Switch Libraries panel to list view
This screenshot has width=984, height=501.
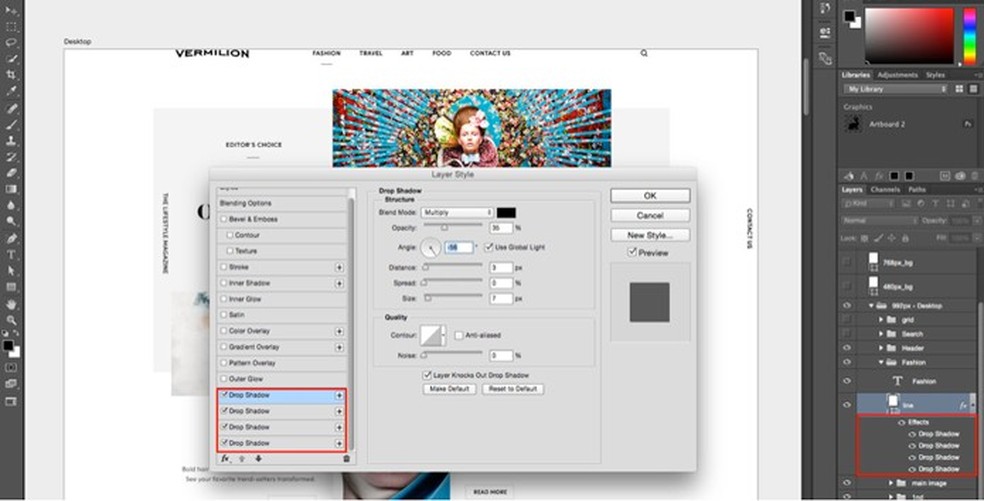click(972, 89)
